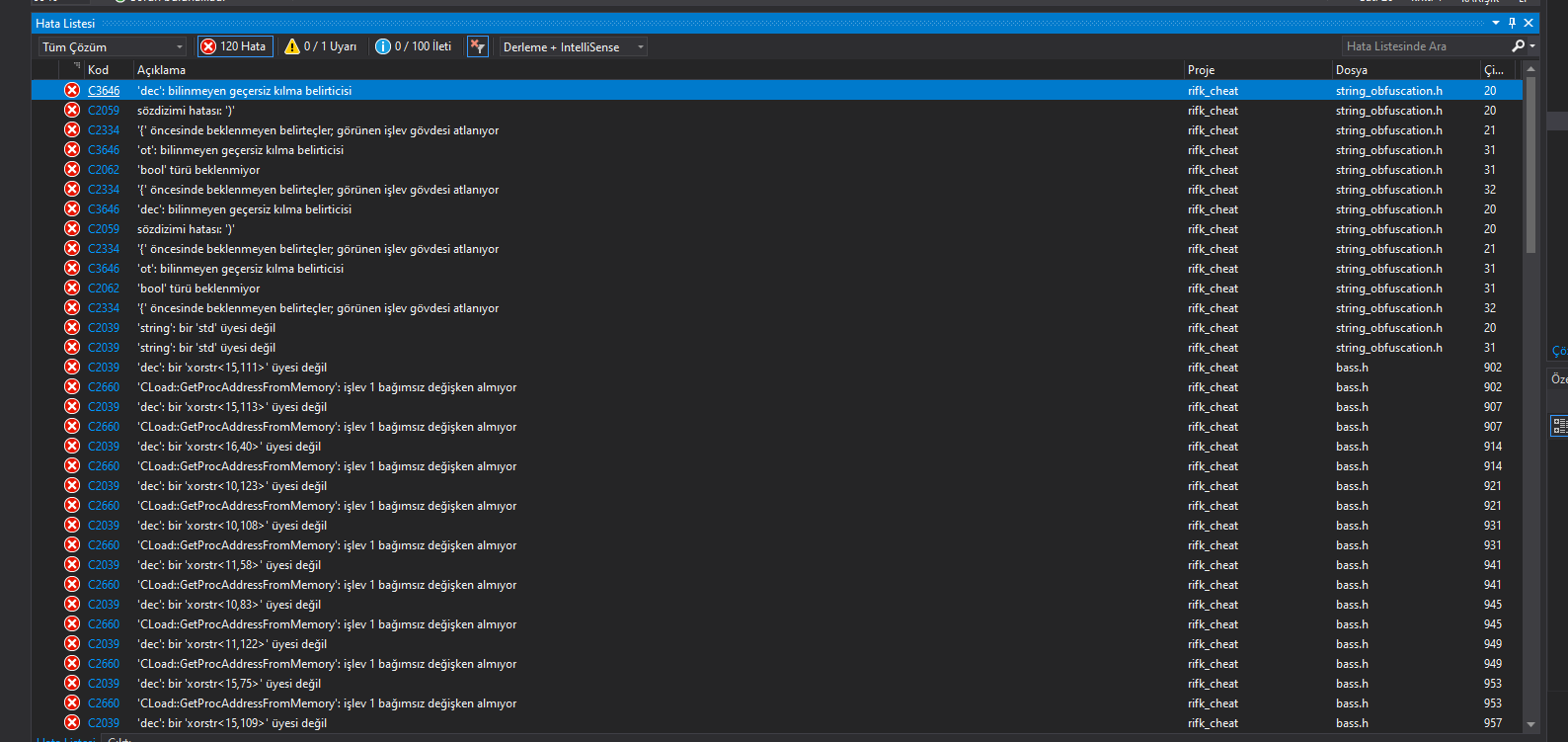Click error icon in the 'xorstr<11,58>' row
Image resolution: width=1568 pixels, height=742 pixels.
pos(72,564)
